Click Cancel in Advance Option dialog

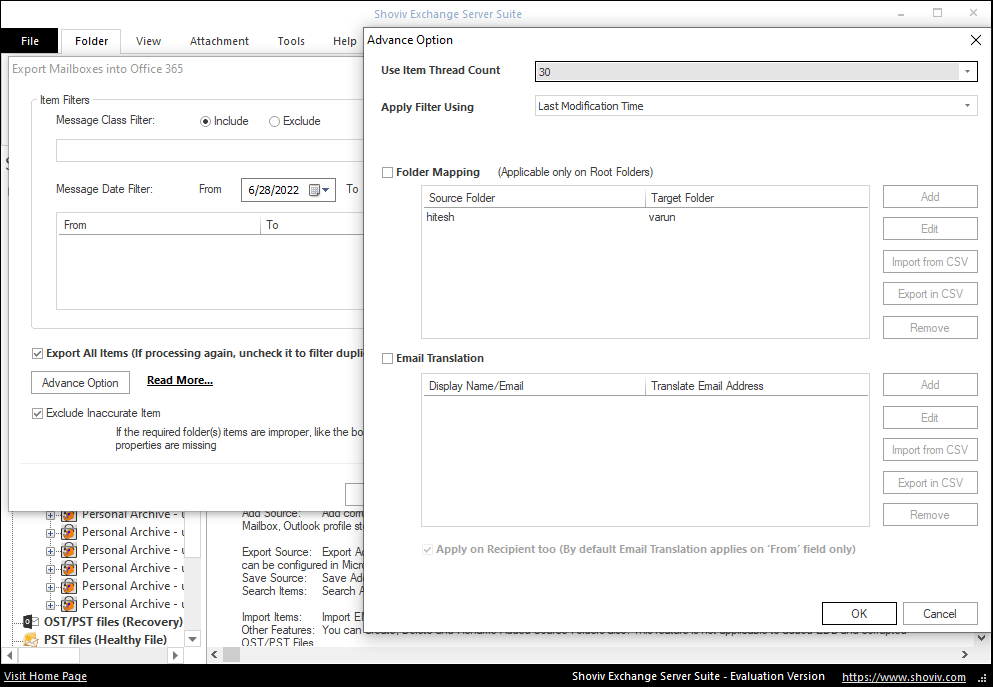tap(940, 614)
